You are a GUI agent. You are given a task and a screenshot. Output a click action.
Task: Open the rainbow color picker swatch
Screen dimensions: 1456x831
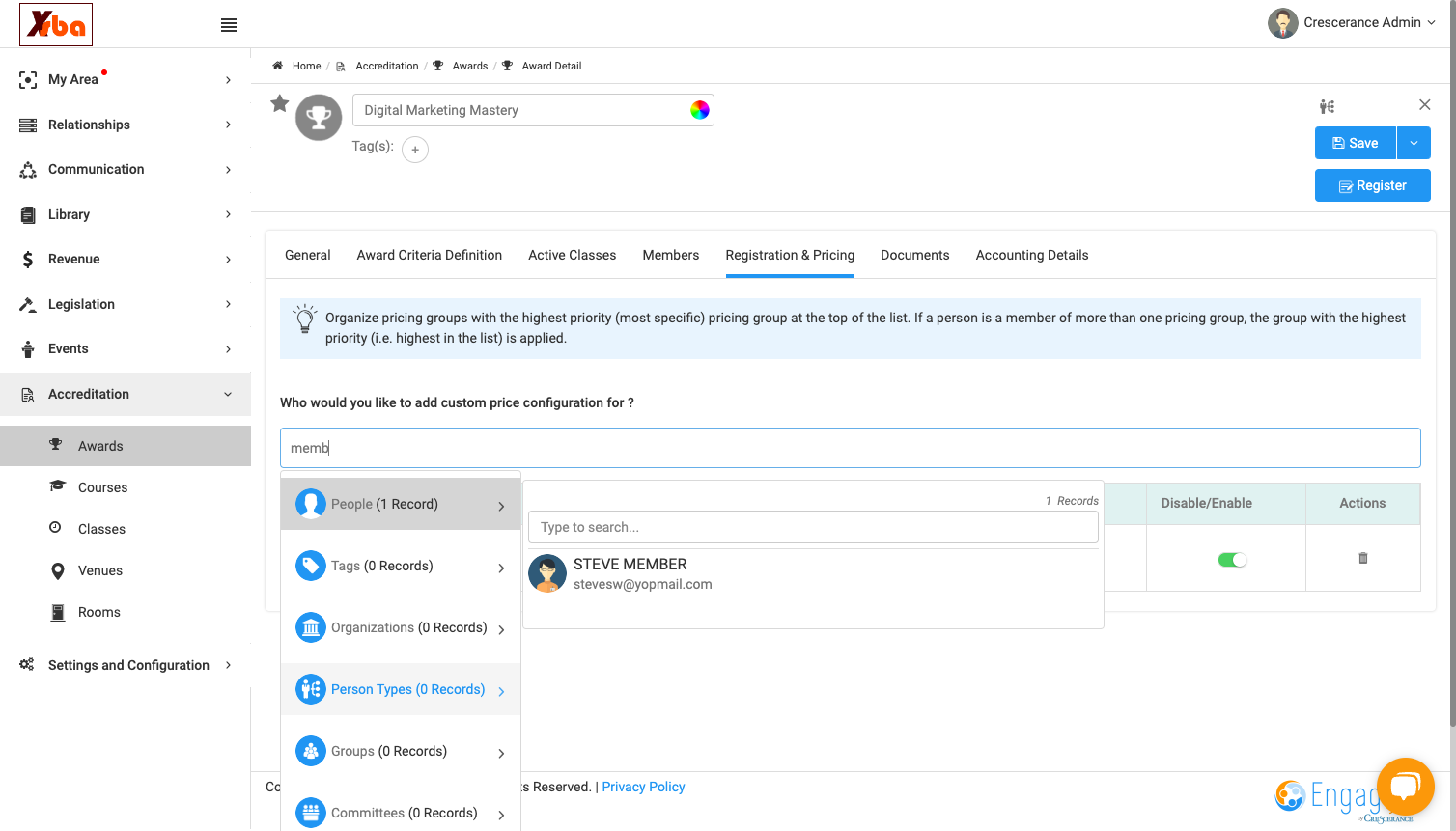coord(700,110)
